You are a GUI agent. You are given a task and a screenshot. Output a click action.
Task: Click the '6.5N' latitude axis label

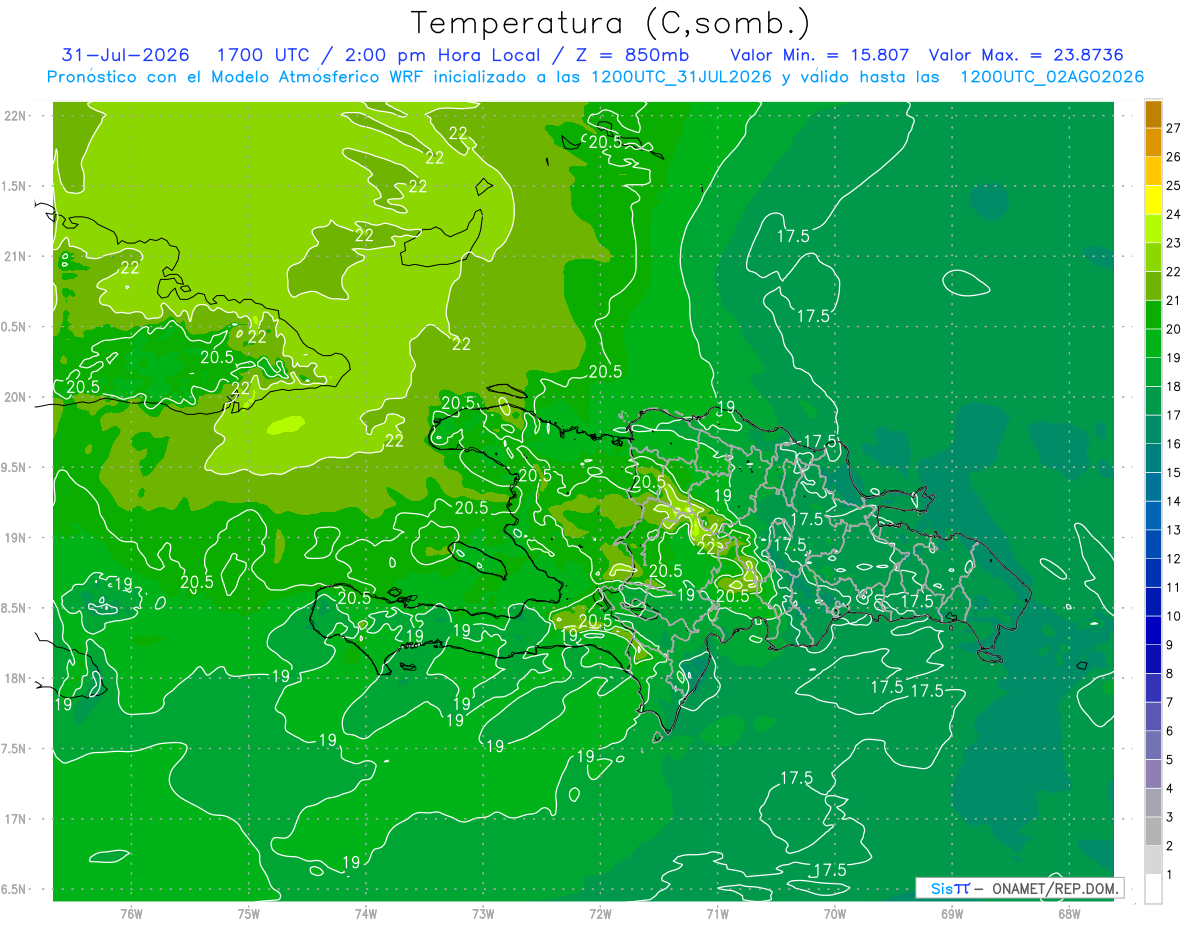click(15, 890)
